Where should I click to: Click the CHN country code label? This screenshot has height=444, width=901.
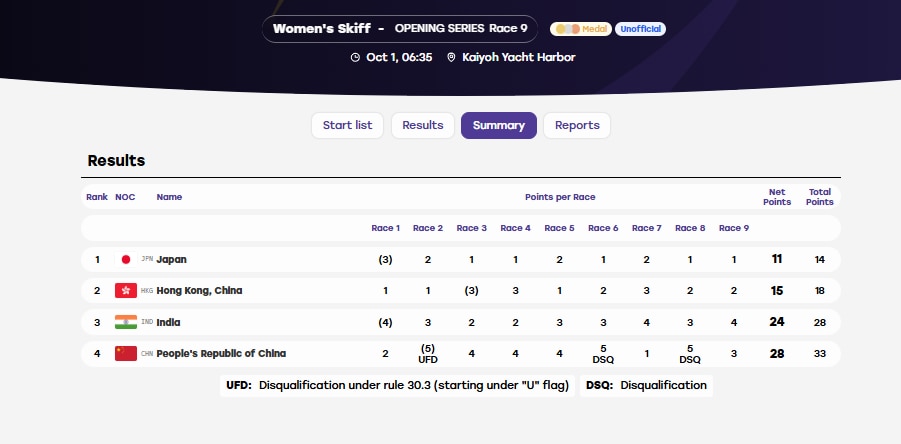[147, 354]
